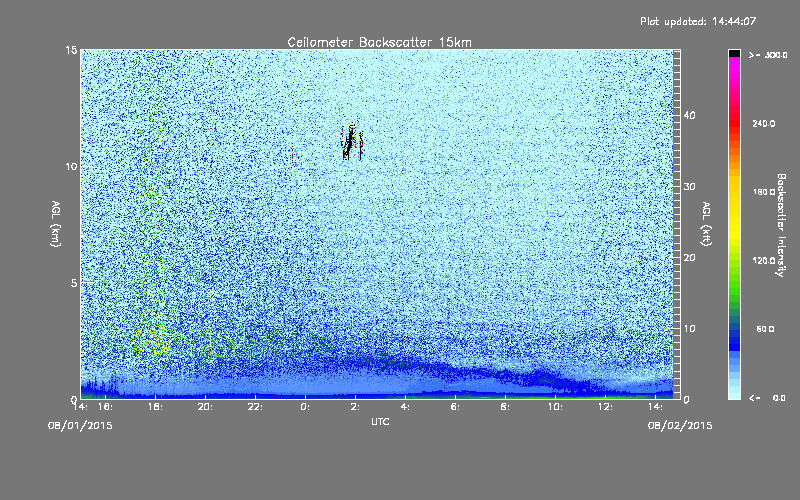Click the black high-cloud echo near 11 km
This screenshot has height=500, width=800.
point(350,142)
